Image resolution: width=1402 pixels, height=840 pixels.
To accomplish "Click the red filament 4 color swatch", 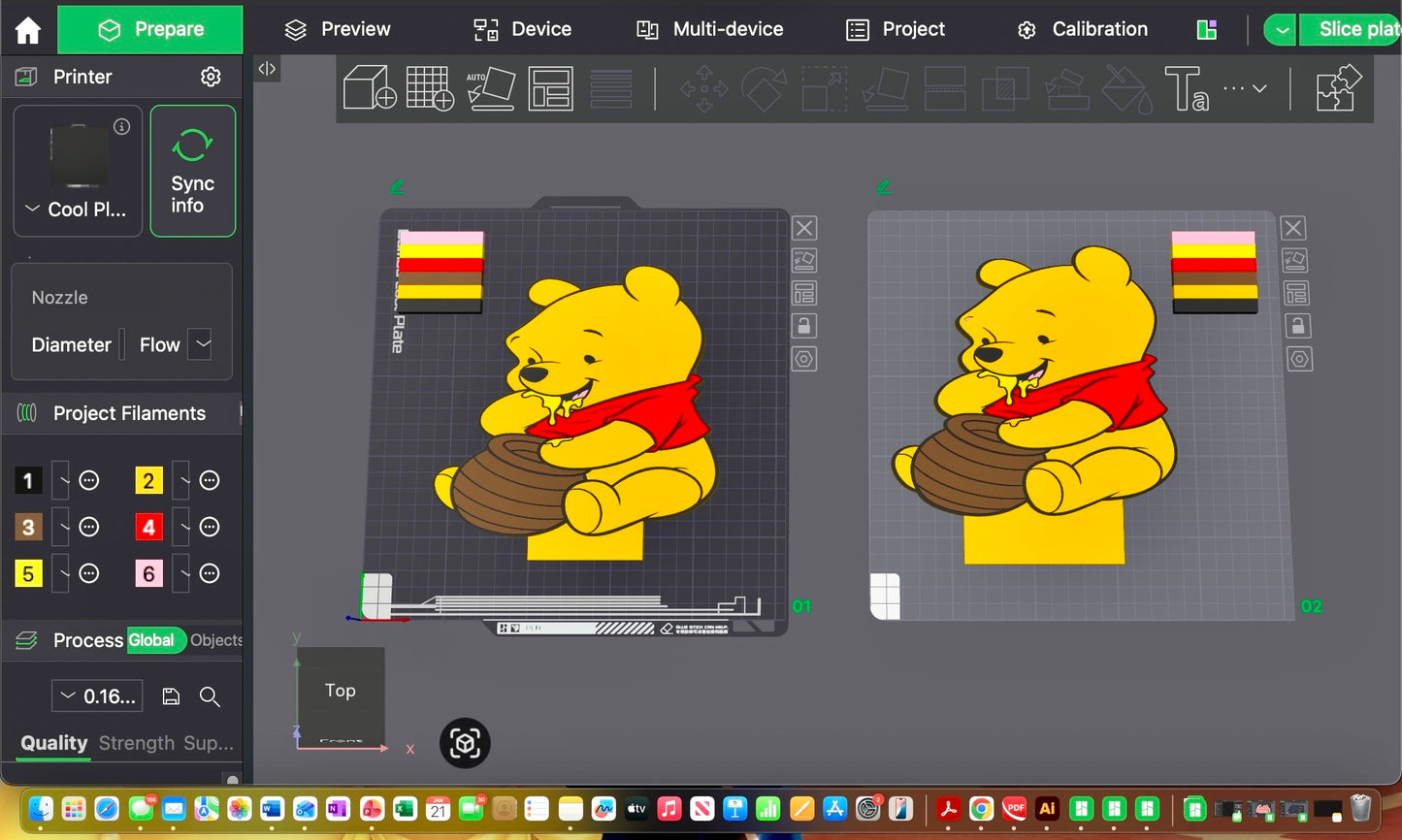I will [148, 527].
